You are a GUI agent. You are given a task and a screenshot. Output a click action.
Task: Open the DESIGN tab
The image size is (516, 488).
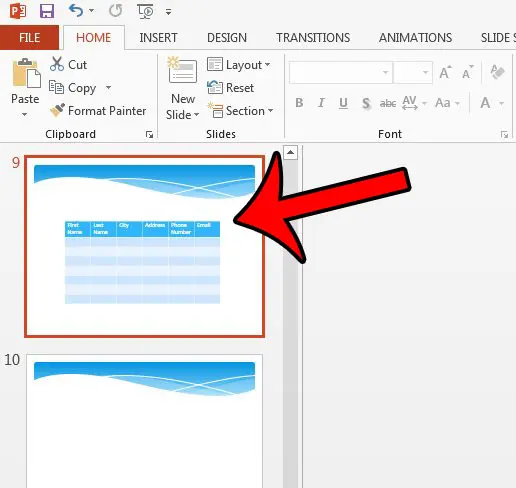coord(227,37)
